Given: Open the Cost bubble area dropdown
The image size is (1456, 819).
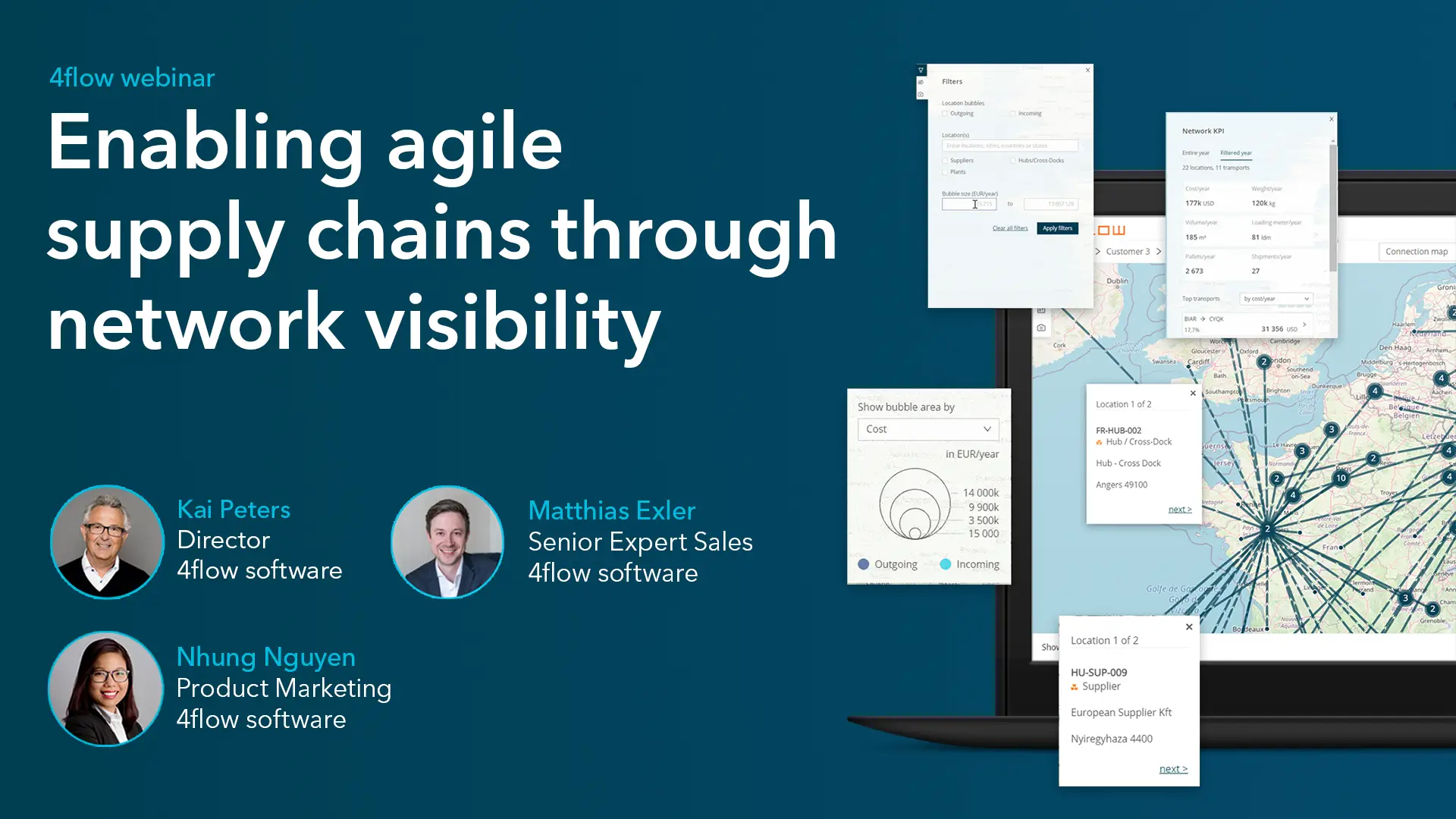Looking at the screenshot, I should tap(928, 429).
